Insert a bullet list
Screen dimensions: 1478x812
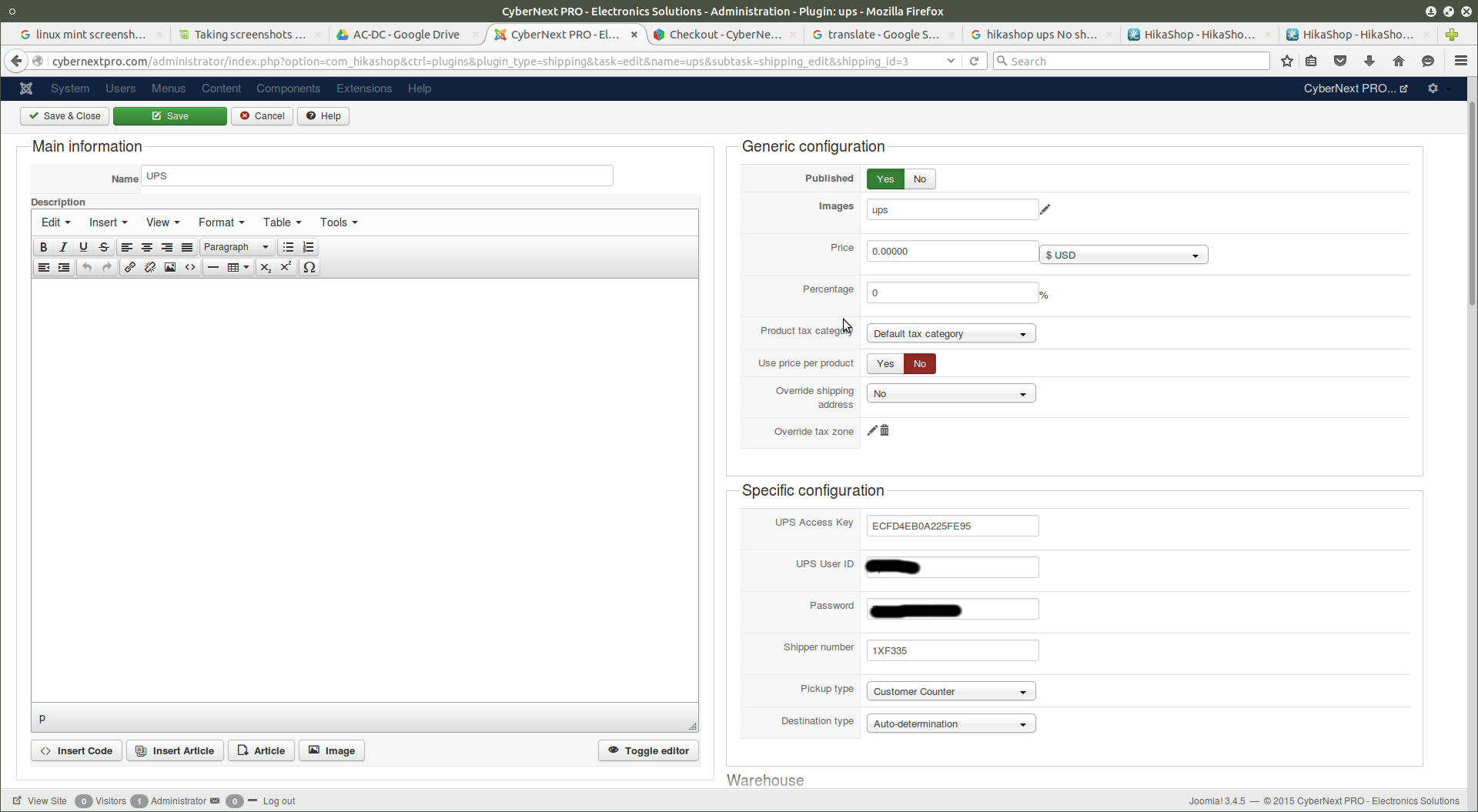[289, 247]
